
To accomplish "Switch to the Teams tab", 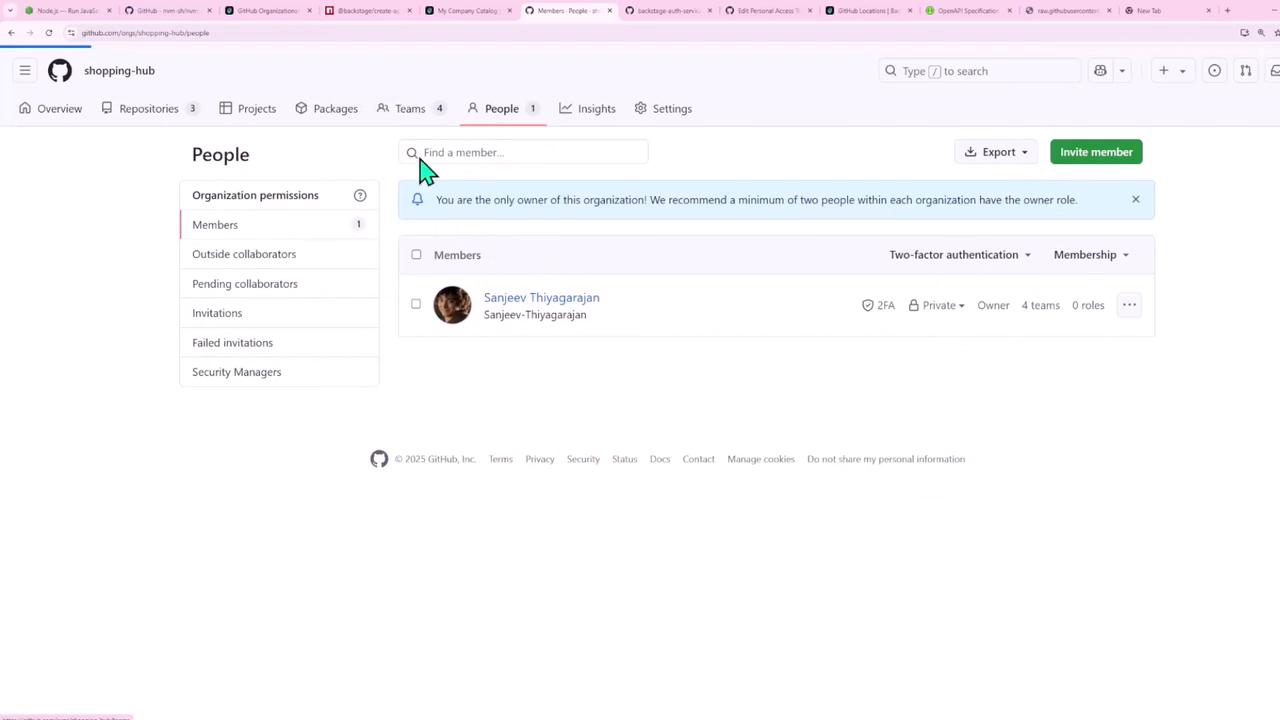I will click(411, 108).
